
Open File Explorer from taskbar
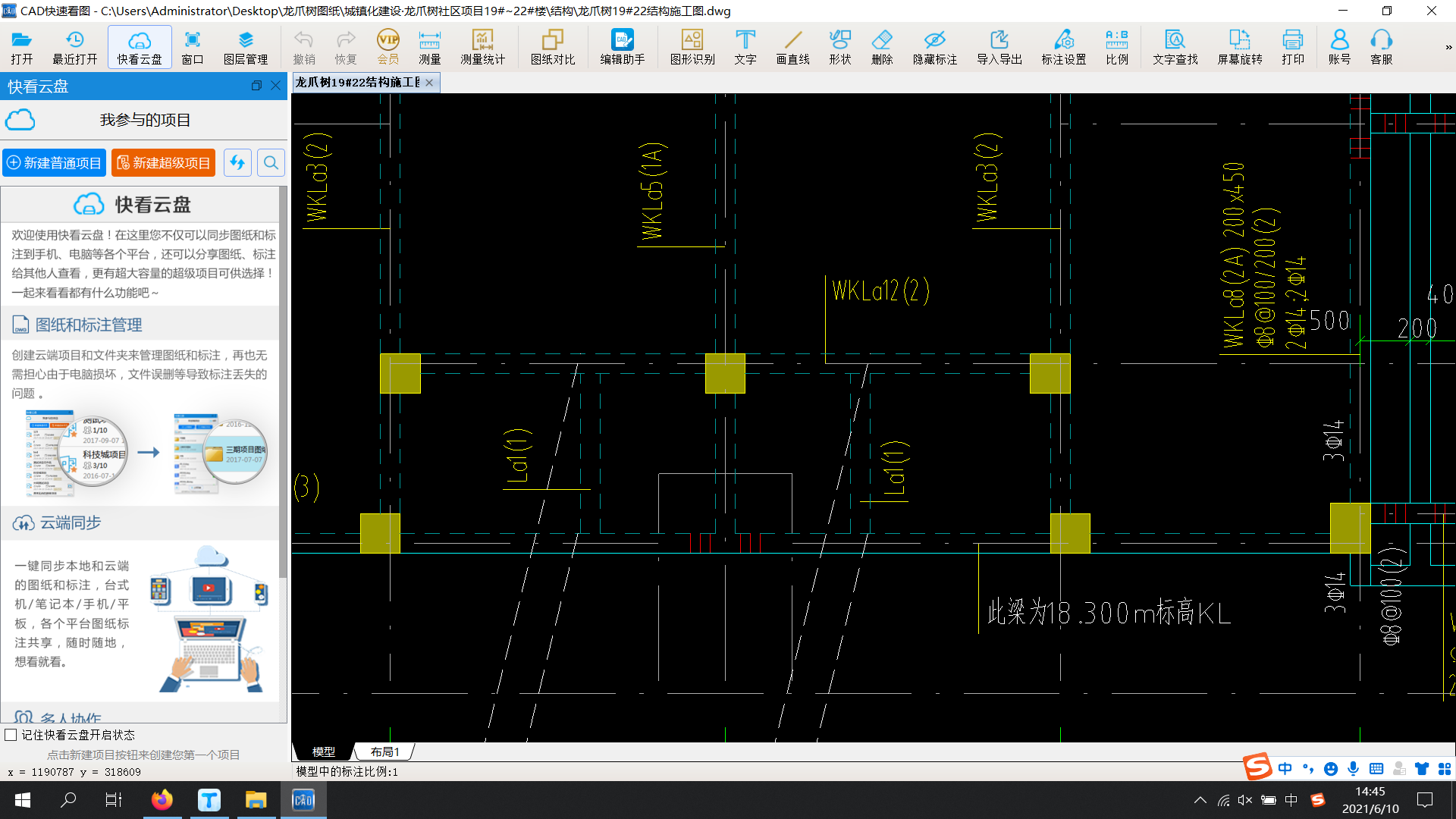point(256,800)
